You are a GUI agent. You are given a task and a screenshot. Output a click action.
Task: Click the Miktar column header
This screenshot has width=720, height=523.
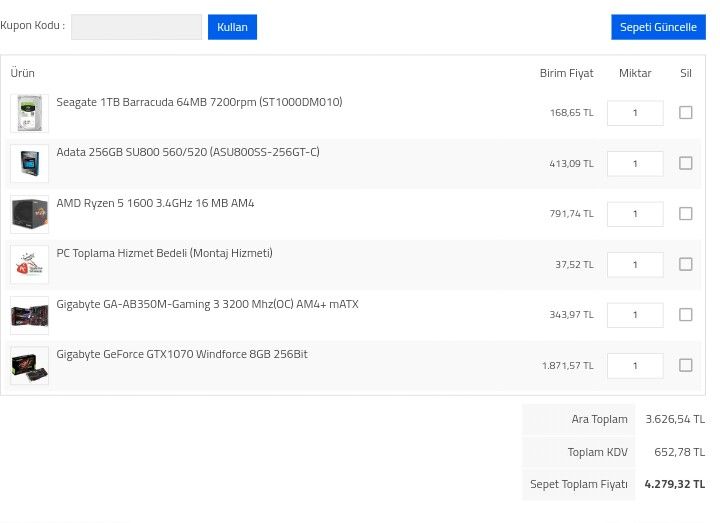pos(635,73)
